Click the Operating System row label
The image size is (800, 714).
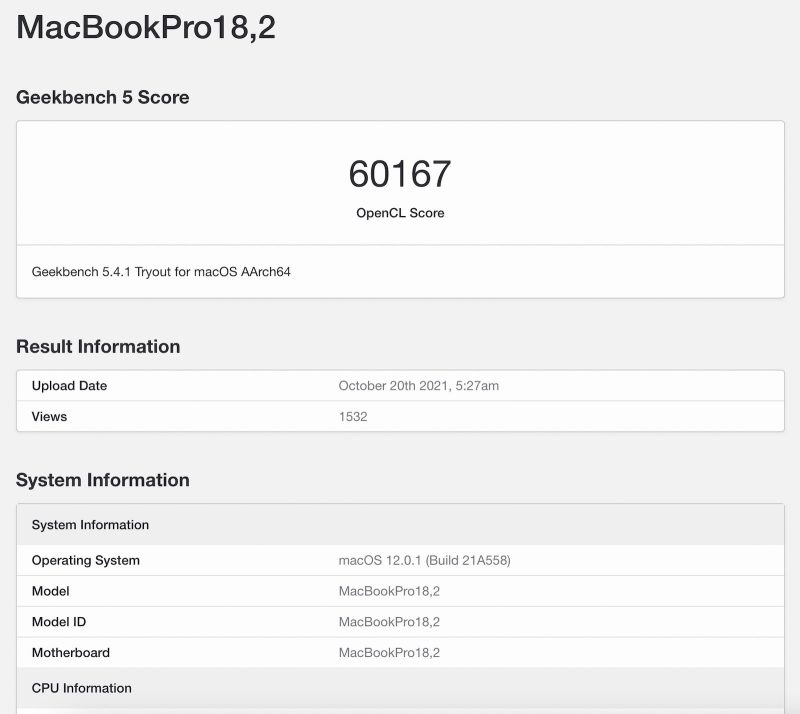[84, 560]
